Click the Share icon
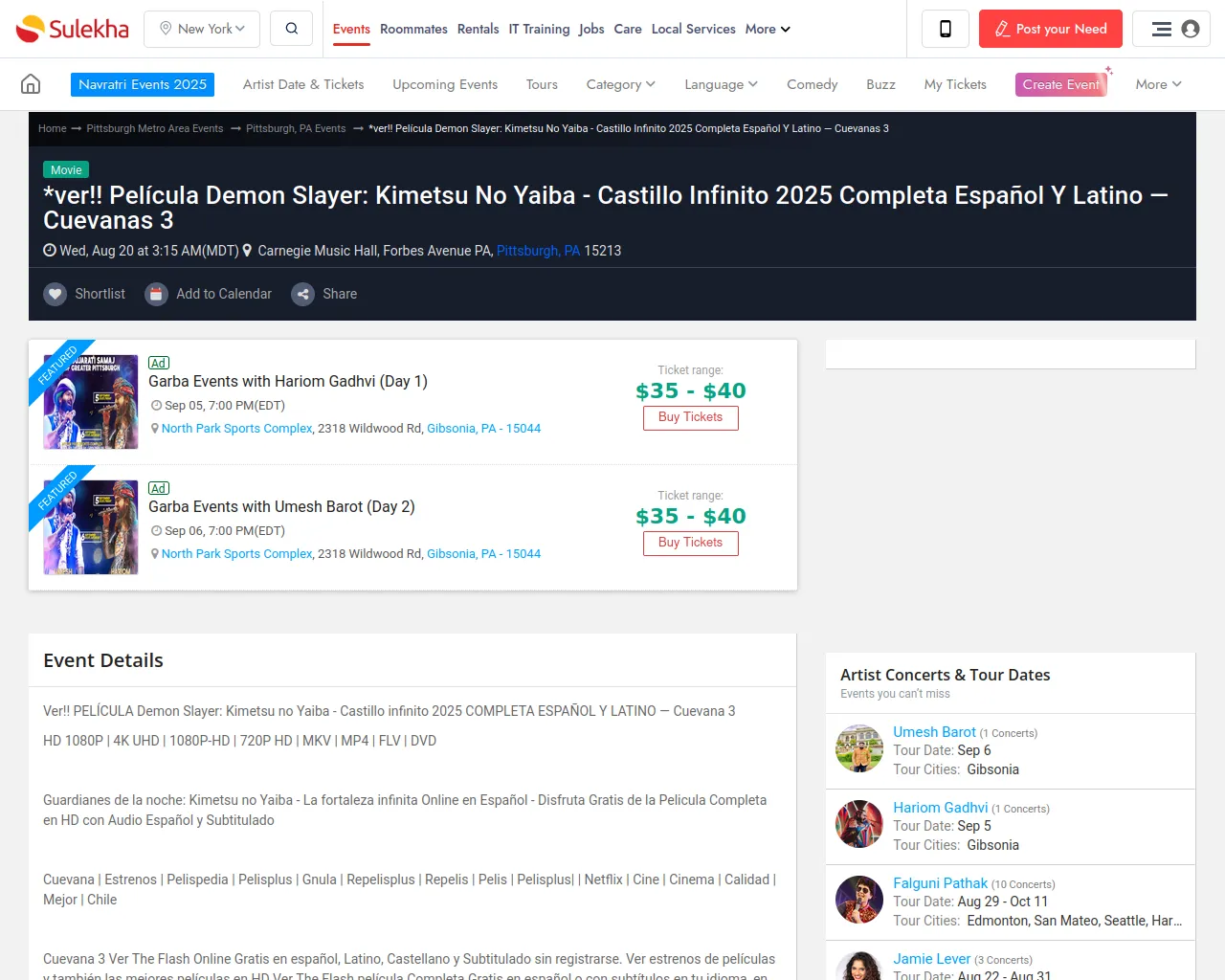The height and width of the screenshot is (980, 1225). 303,294
